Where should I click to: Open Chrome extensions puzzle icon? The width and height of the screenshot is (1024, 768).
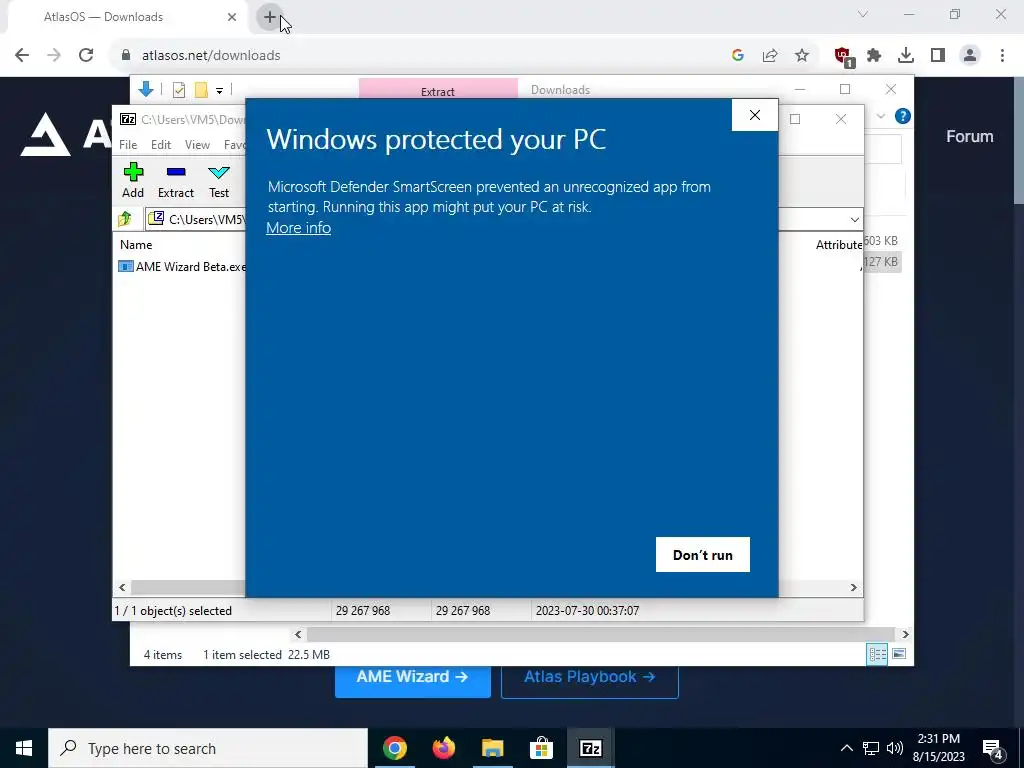coord(874,56)
